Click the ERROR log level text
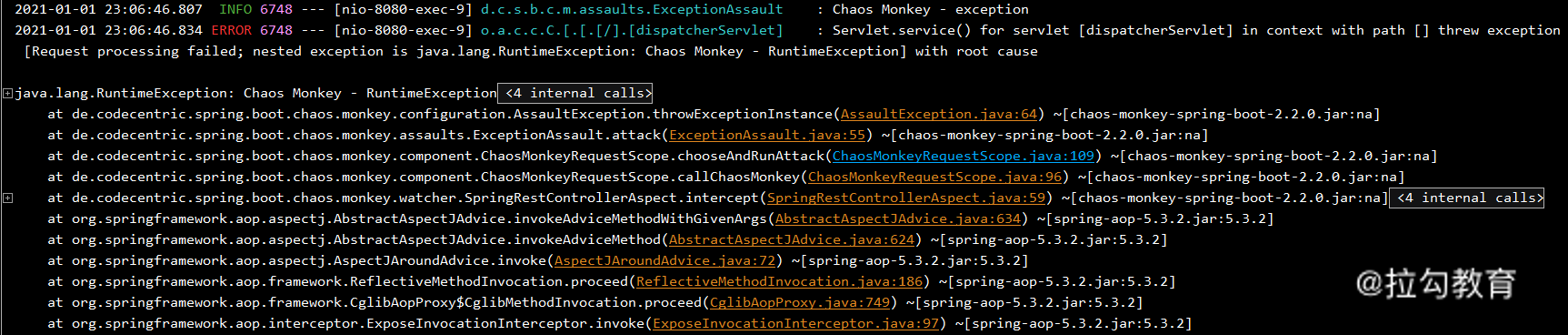1568x335 pixels. pyautogui.click(x=232, y=30)
